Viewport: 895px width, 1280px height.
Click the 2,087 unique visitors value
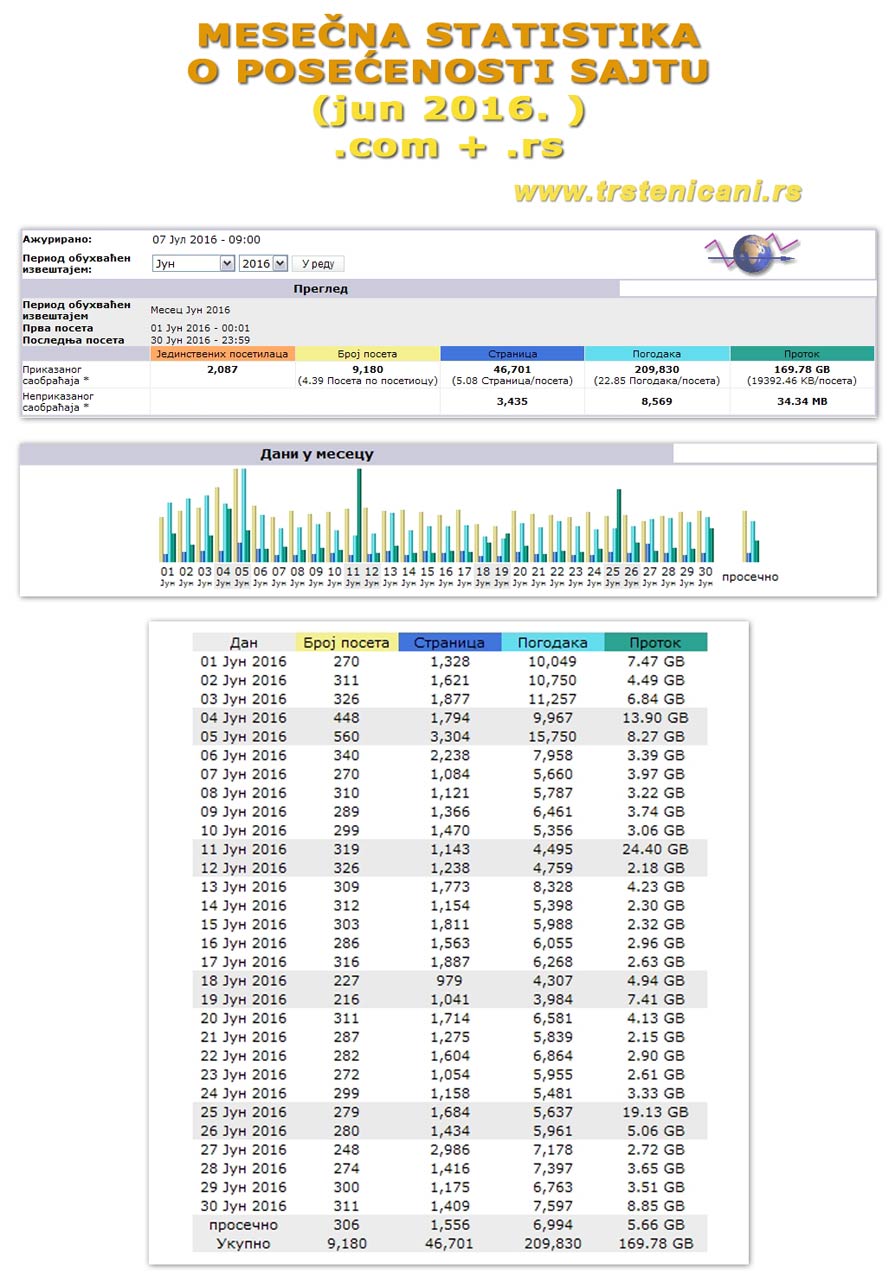click(x=222, y=369)
